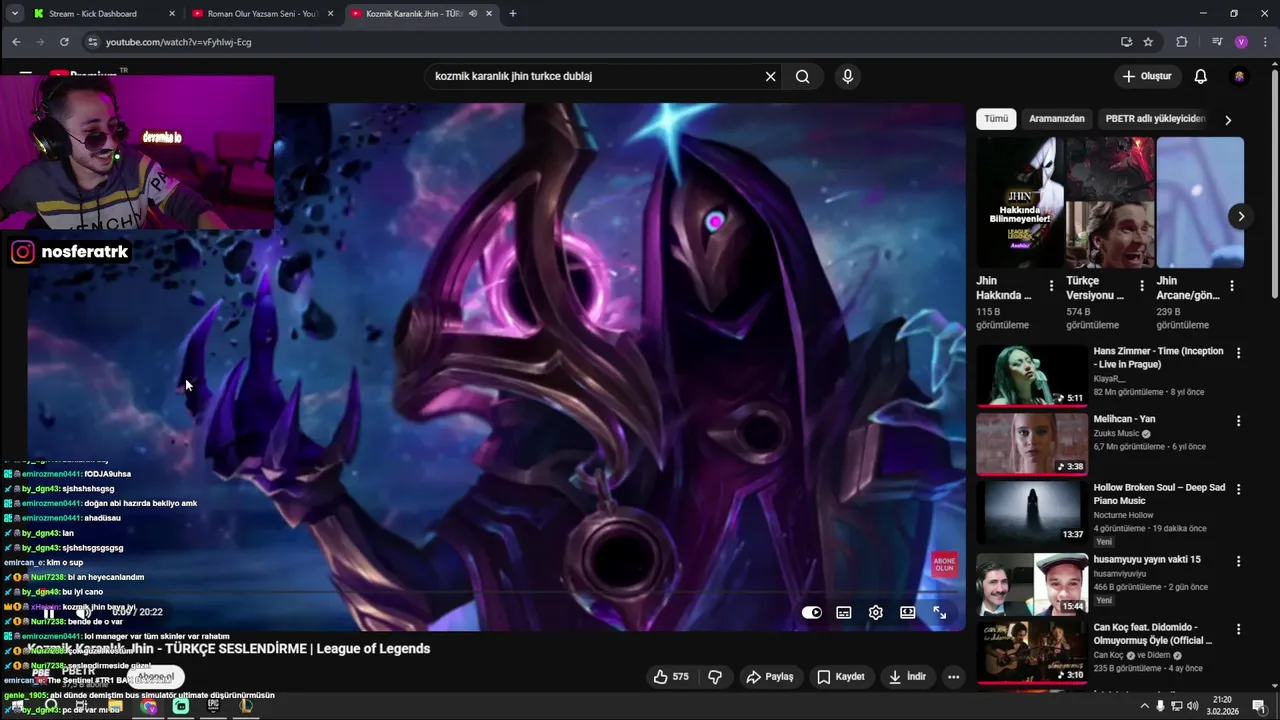Toggle subtitles/captions in the player
Screen dimensions: 1280x720
[x=844, y=612]
